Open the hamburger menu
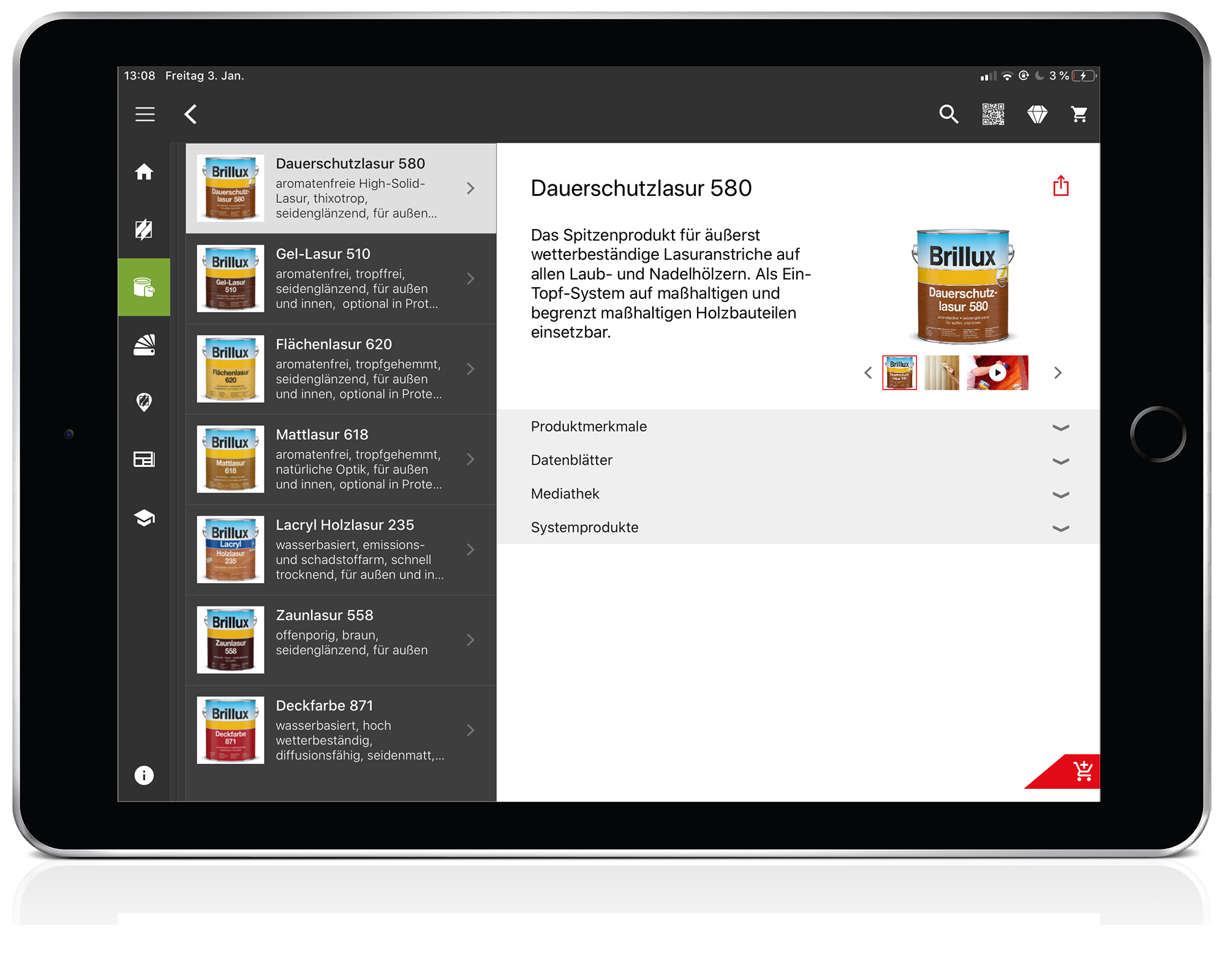 coord(145,114)
